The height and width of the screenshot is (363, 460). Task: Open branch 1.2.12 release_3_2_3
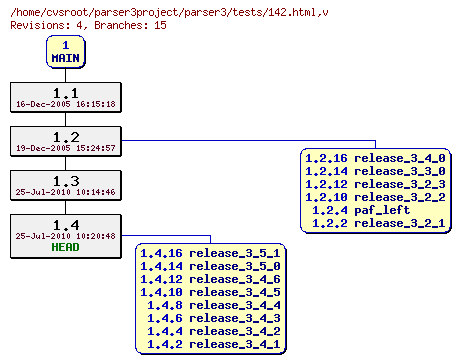[x=375, y=184]
